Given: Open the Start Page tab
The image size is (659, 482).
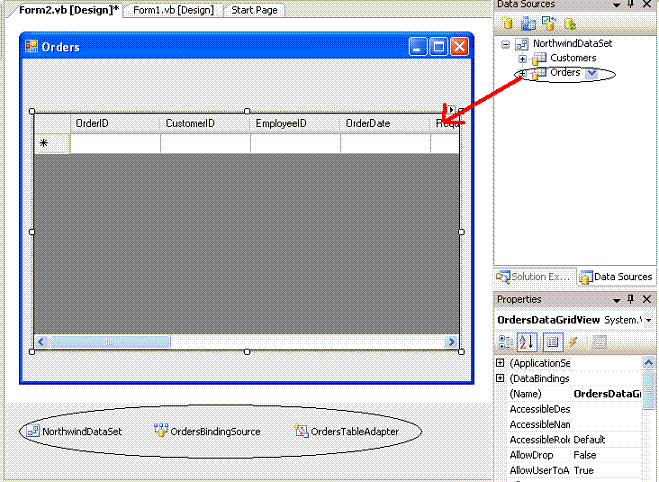Looking at the screenshot, I should pos(254,10).
